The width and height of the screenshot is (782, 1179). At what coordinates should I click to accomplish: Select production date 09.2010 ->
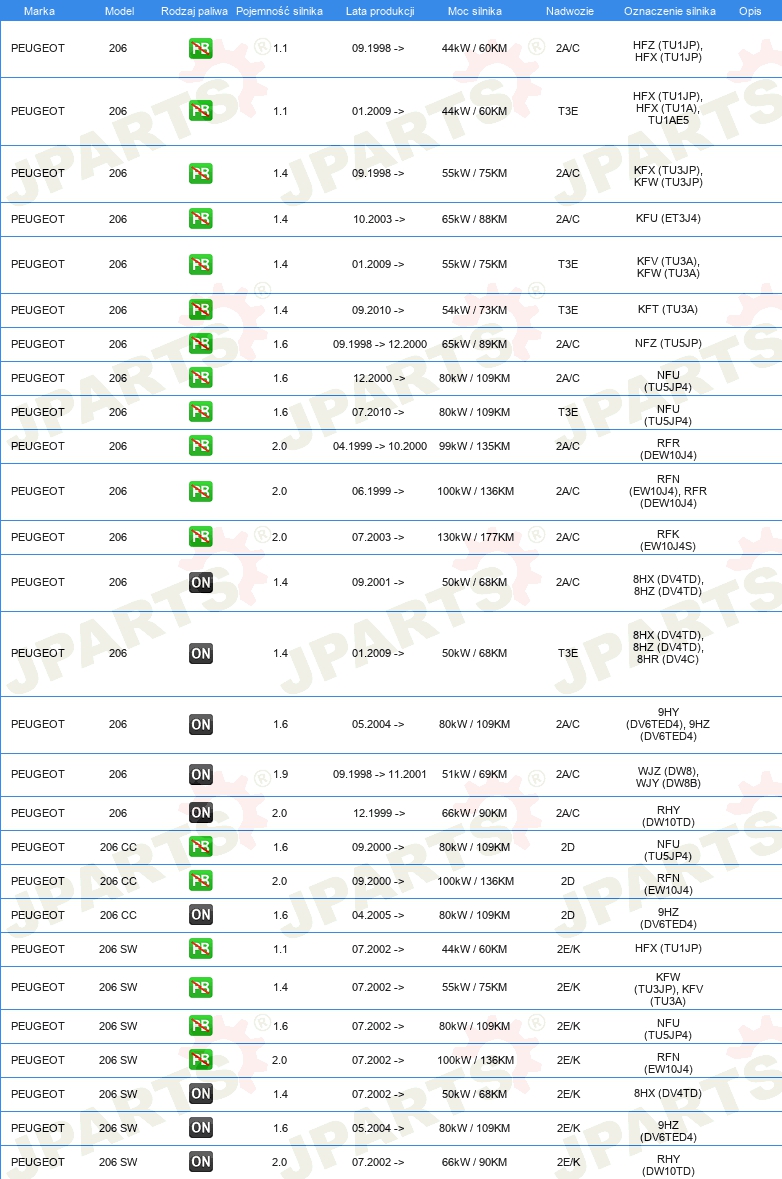click(377, 310)
